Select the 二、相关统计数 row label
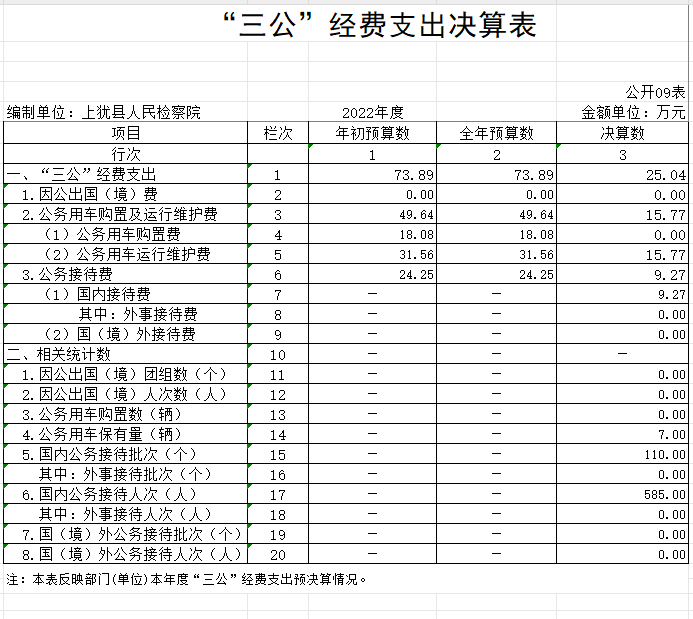 tap(58, 354)
